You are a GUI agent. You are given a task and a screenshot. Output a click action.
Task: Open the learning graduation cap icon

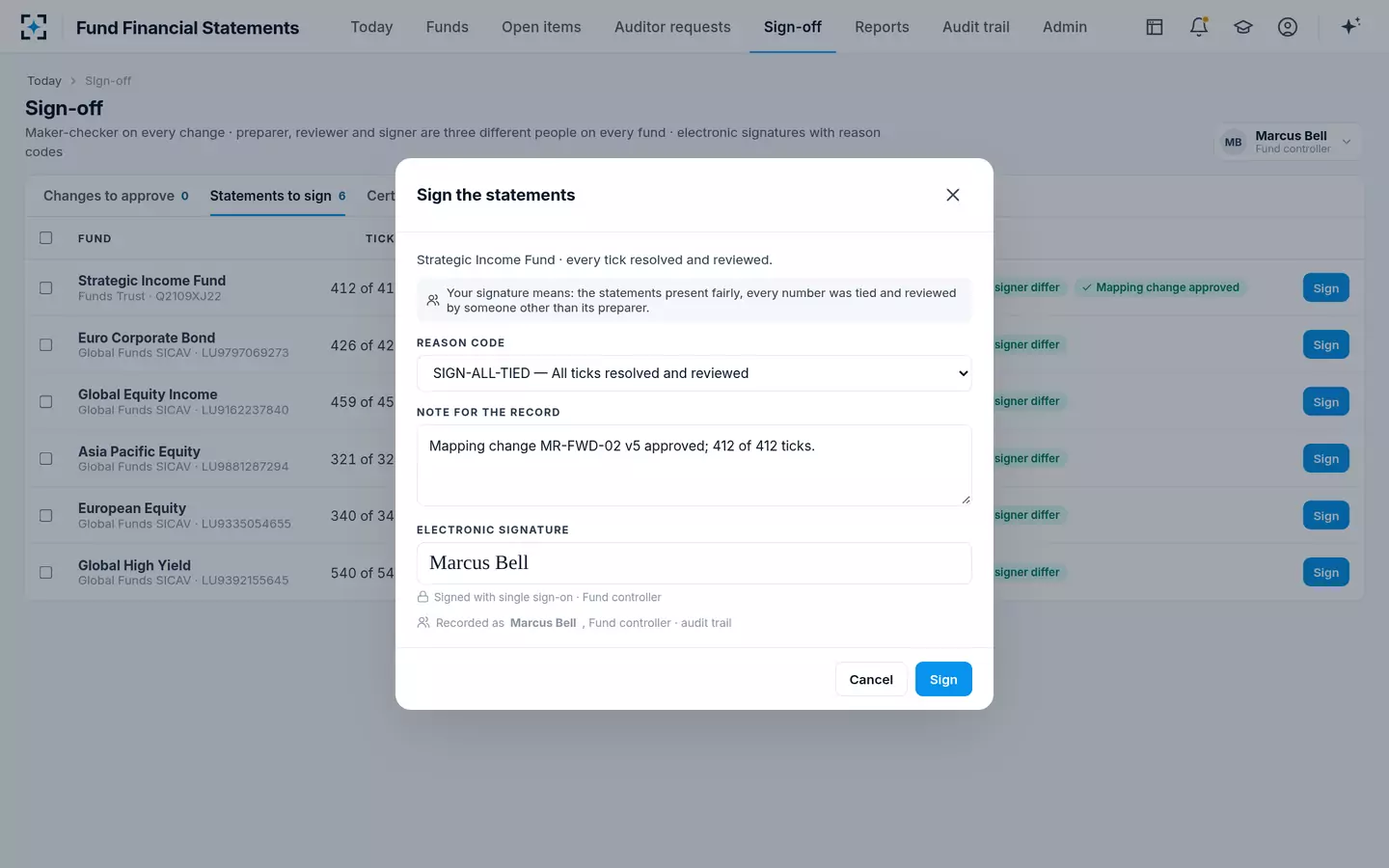[1243, 27]
